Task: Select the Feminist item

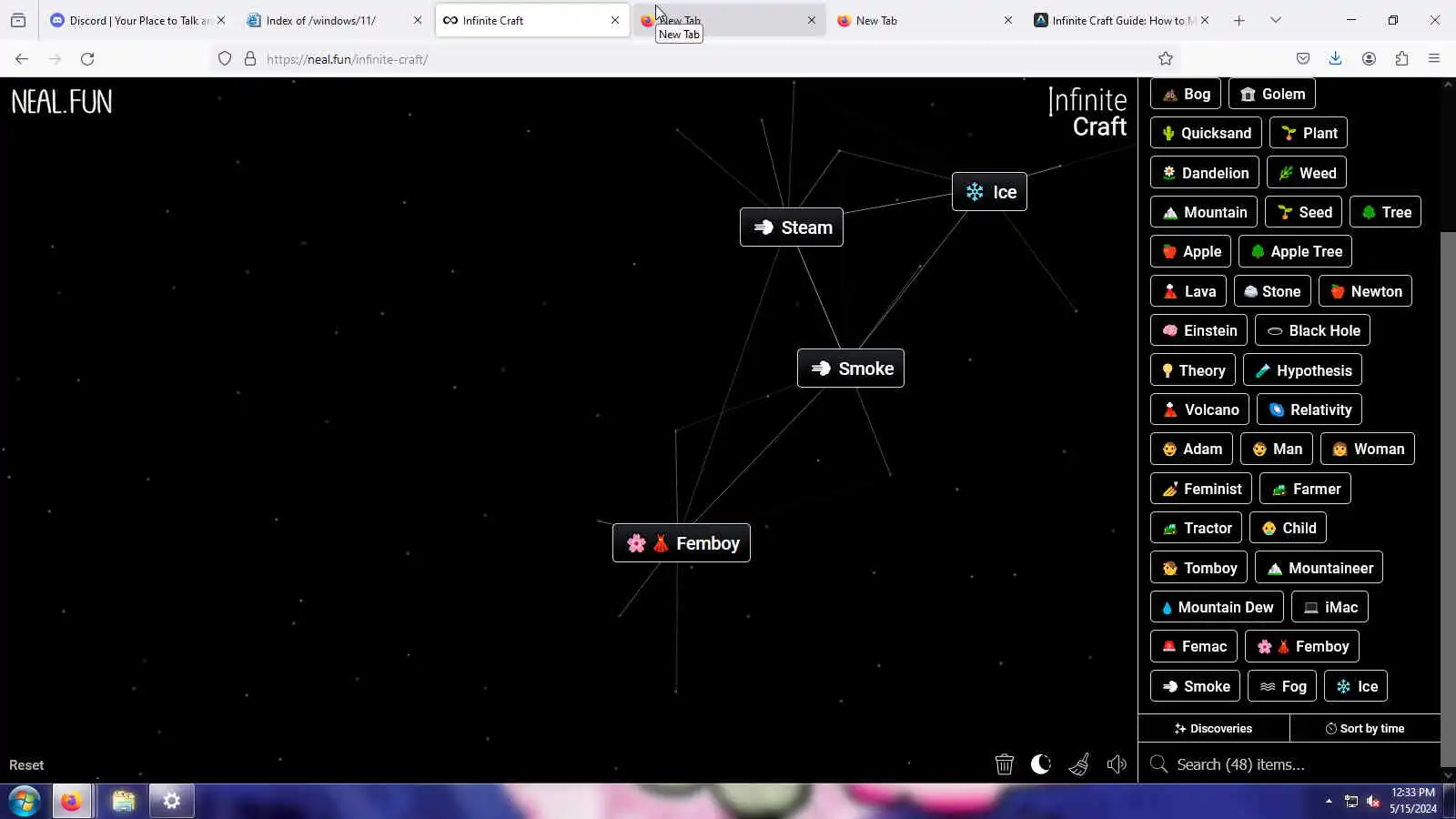Action: pyautogui.click(x=1201, y=489)
